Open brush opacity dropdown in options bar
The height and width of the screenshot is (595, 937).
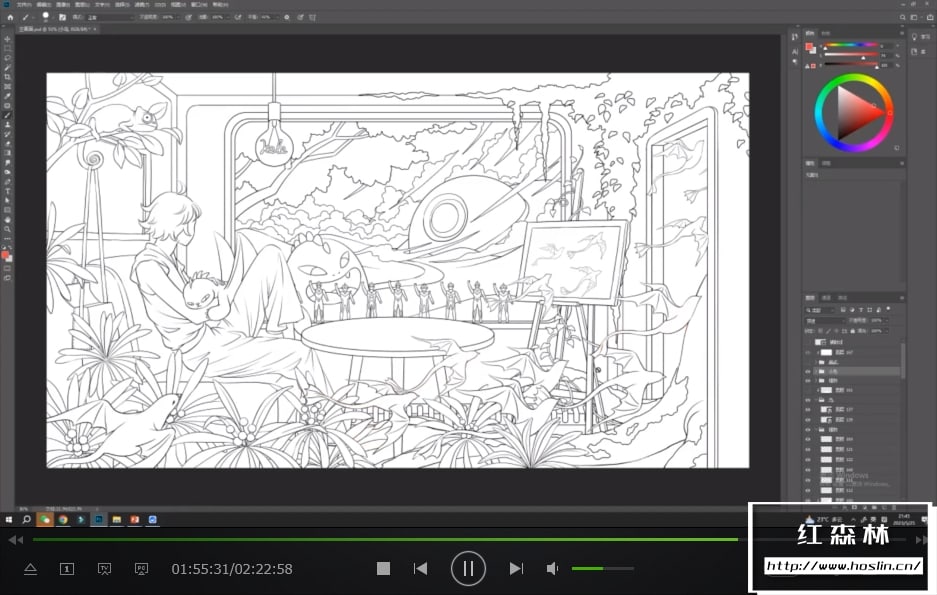click(x=170, y=17)
